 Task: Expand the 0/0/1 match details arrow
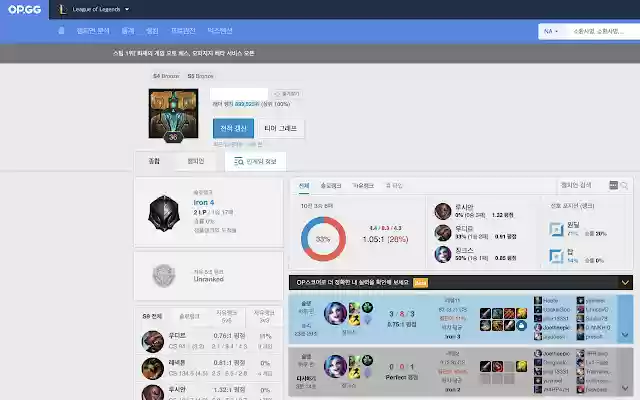[625, 372]
